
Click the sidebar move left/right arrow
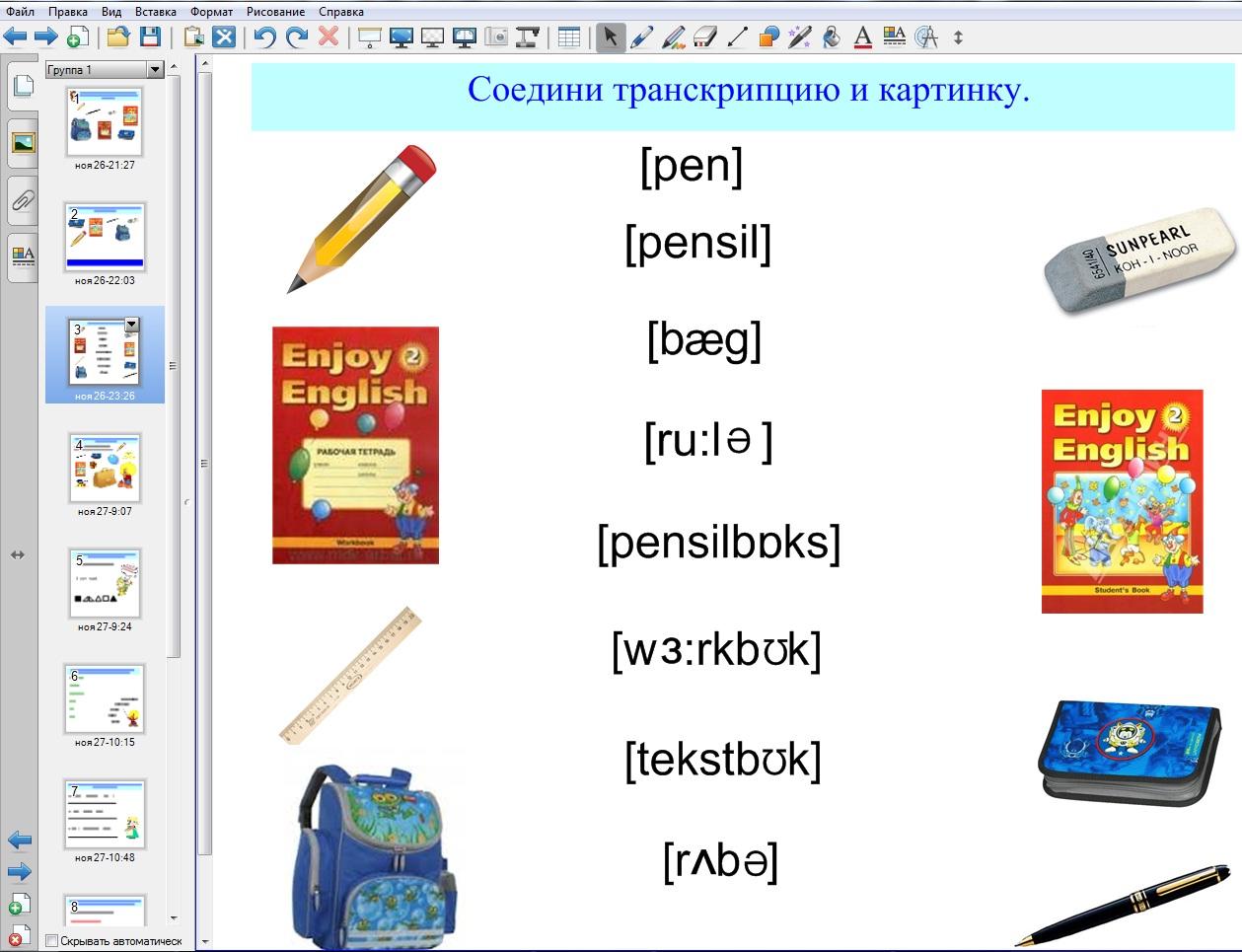pos(18,555)
